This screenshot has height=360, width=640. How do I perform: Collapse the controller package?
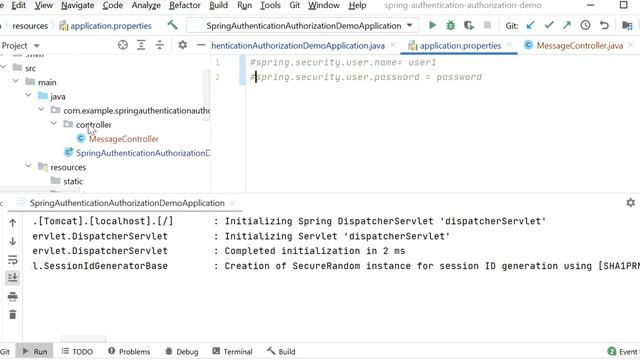(54, 124)
